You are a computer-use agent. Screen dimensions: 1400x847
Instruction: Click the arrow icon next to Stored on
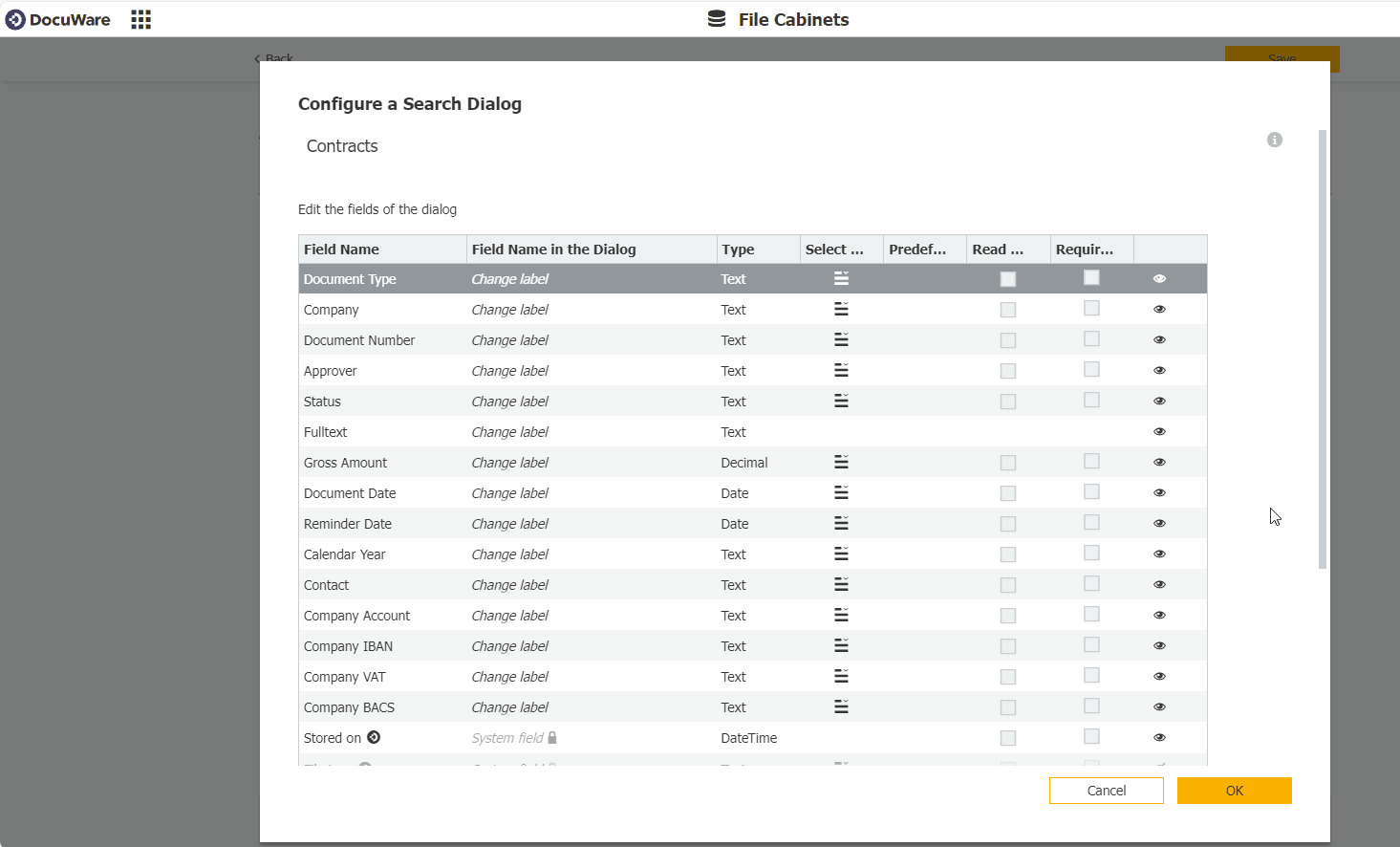[374, 737]
